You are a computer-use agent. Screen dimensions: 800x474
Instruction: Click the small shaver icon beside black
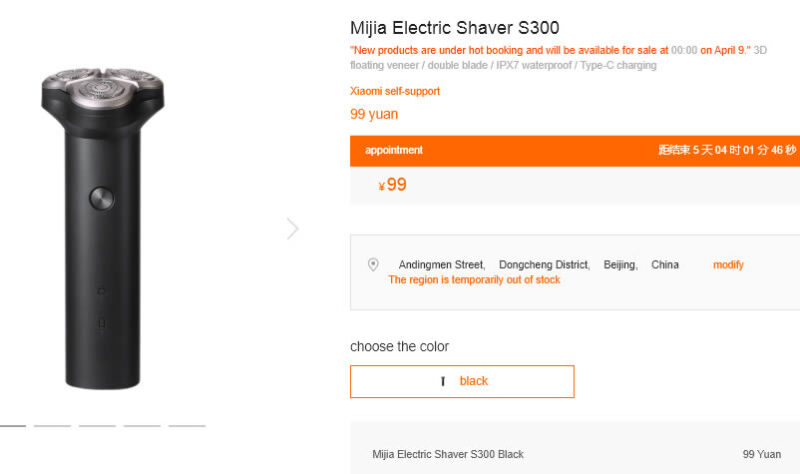(x=442, y=382)
